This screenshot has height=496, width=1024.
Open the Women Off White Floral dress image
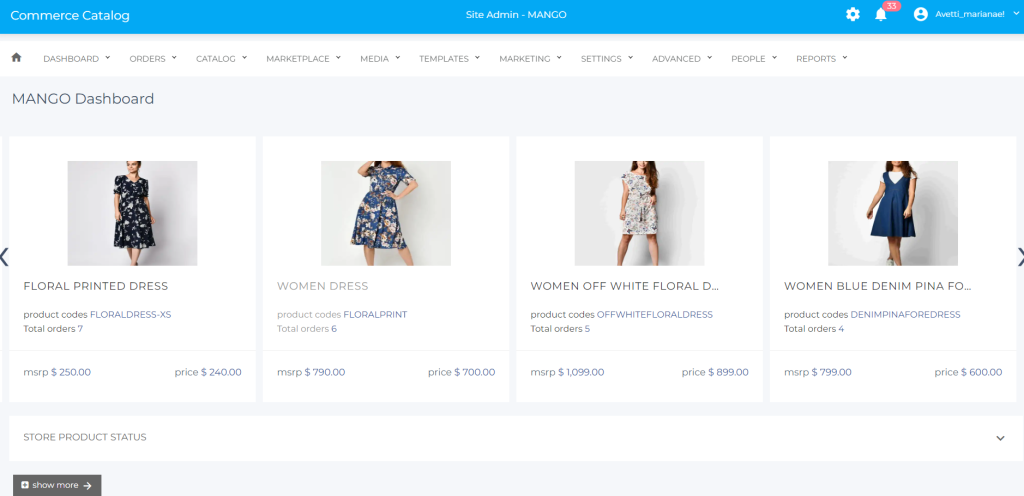point(639,213)
